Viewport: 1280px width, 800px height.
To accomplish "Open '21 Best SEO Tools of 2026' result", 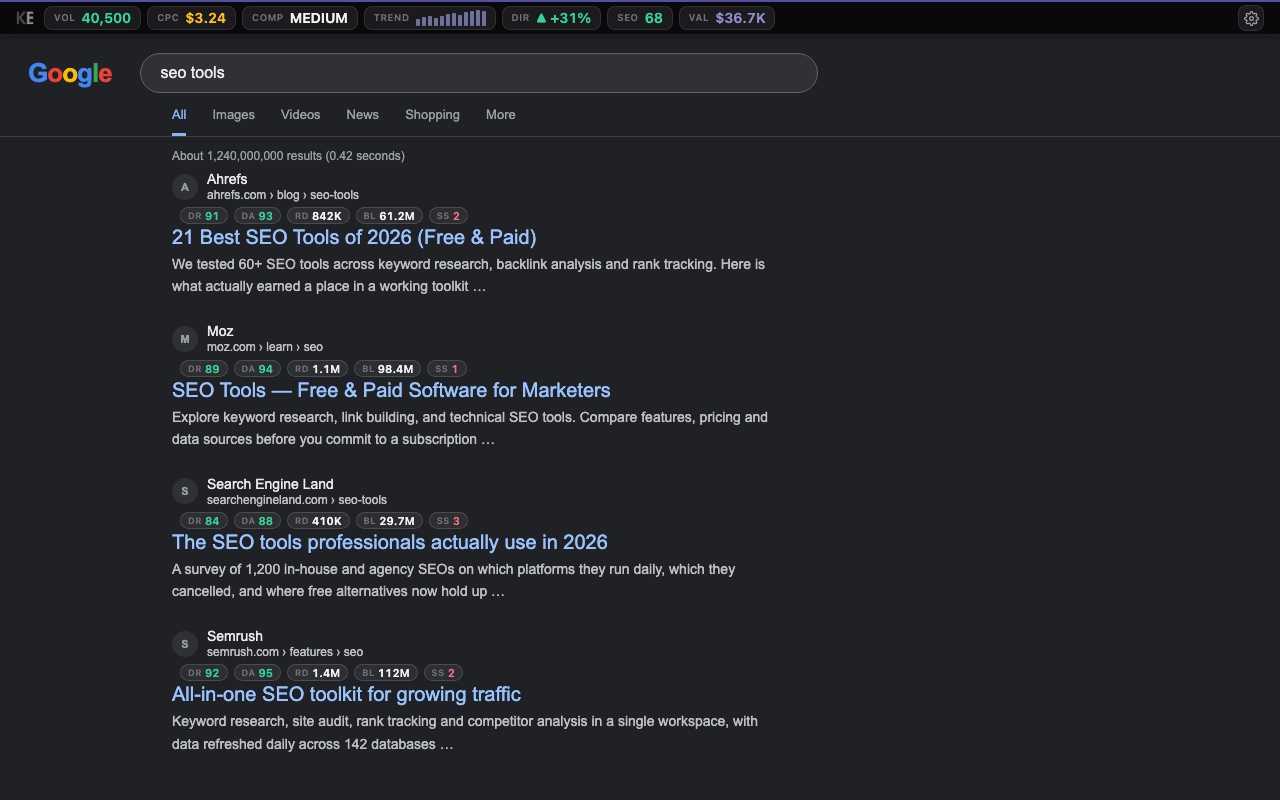I will (x=354, y=237).
